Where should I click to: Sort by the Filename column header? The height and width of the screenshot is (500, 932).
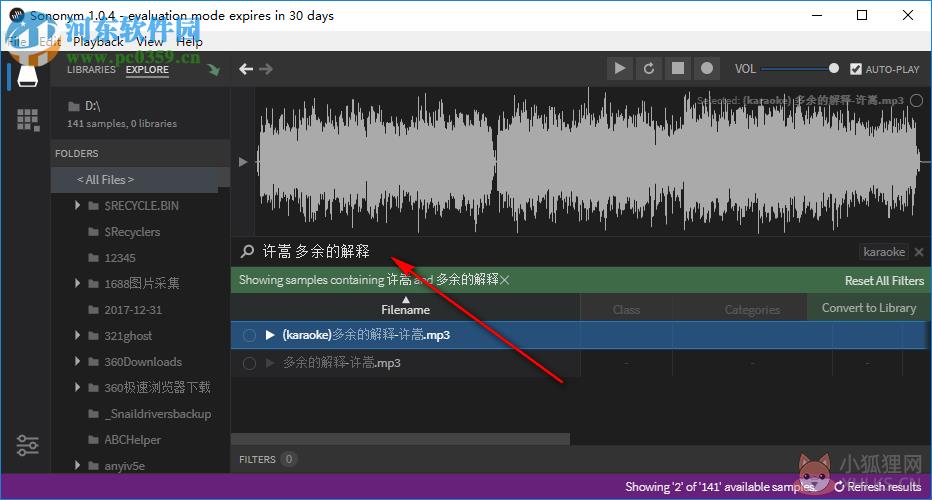point(405,307)
